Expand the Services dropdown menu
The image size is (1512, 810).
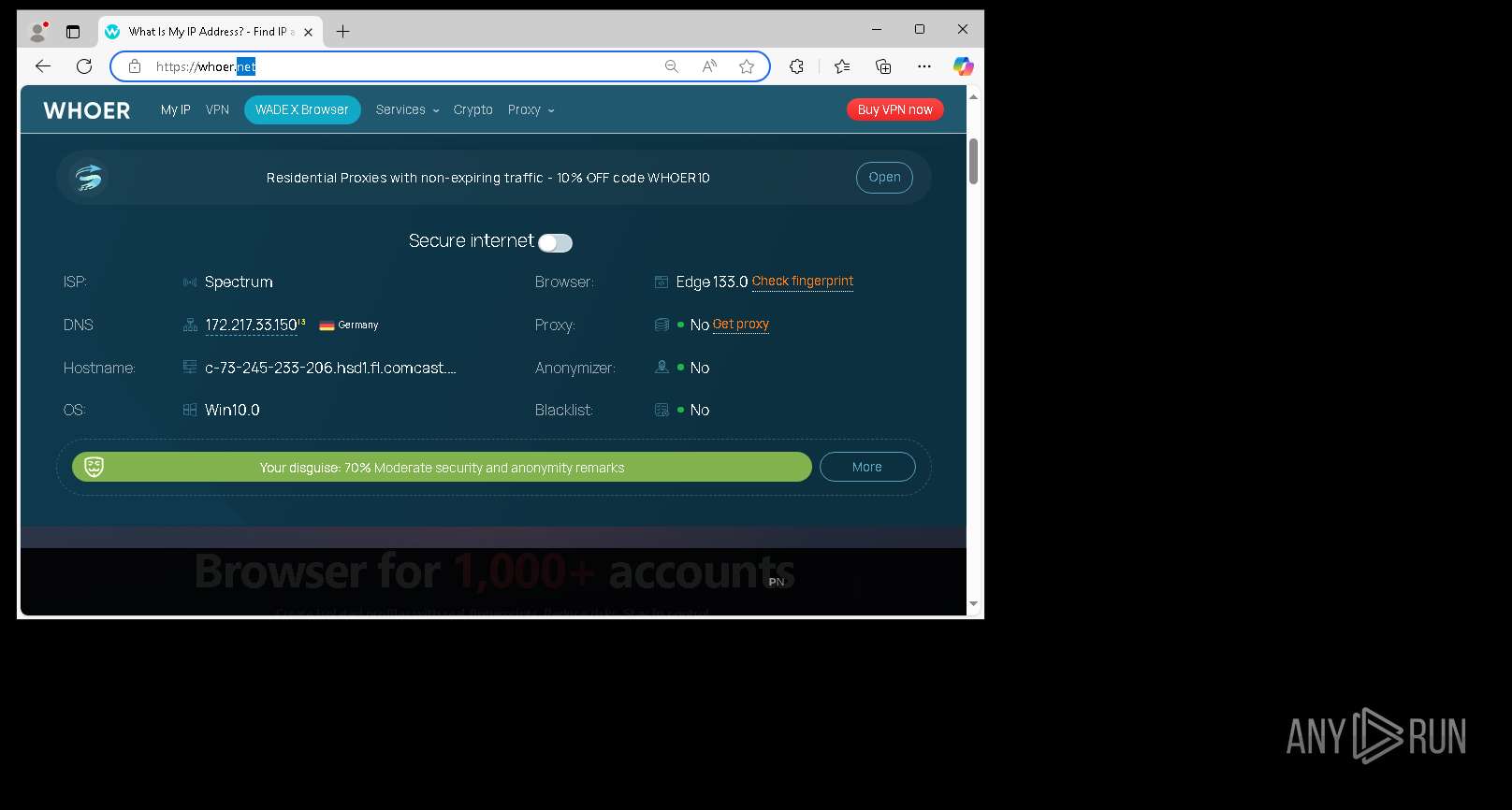(407, 109)
